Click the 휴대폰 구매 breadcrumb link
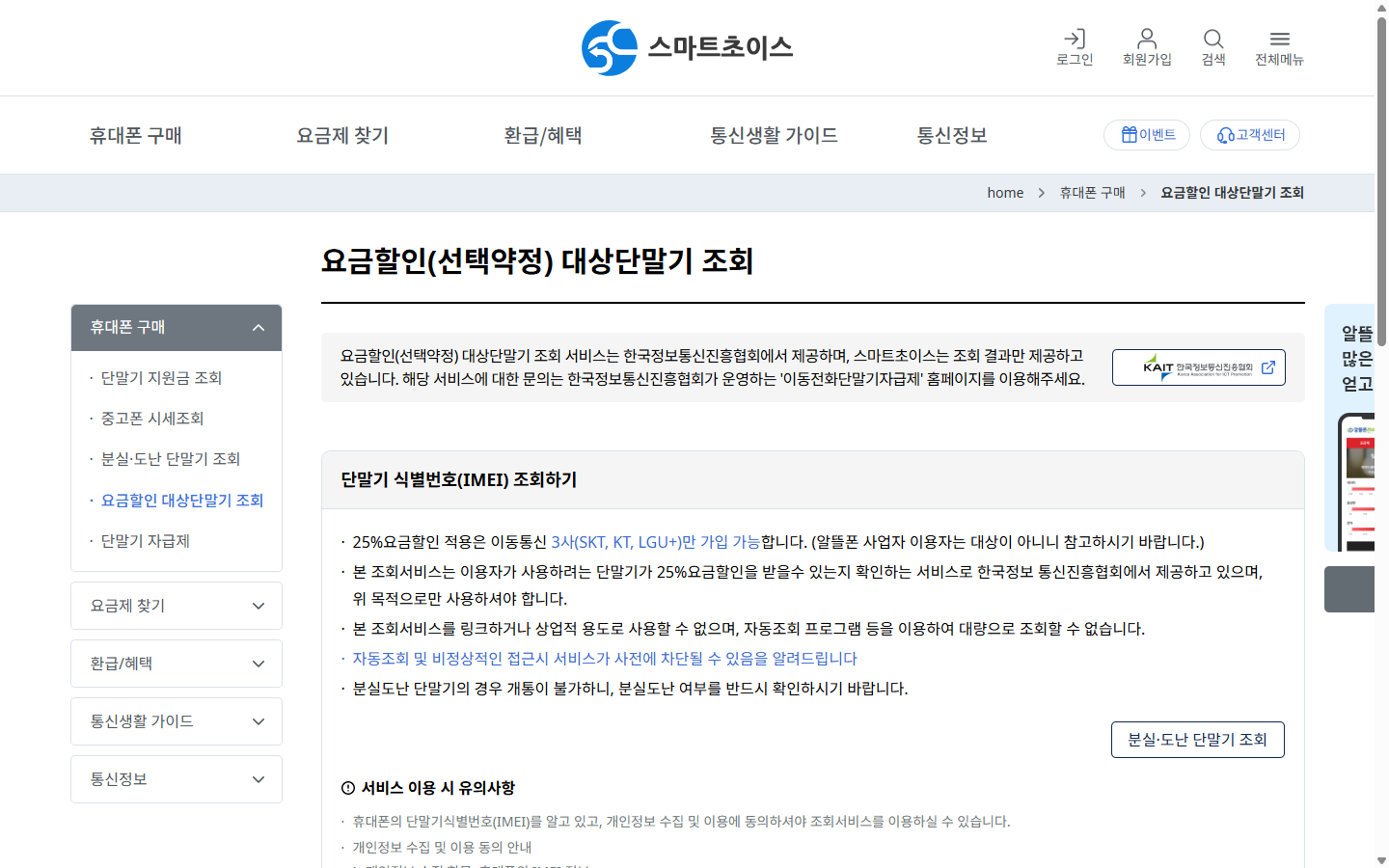 1093,193
